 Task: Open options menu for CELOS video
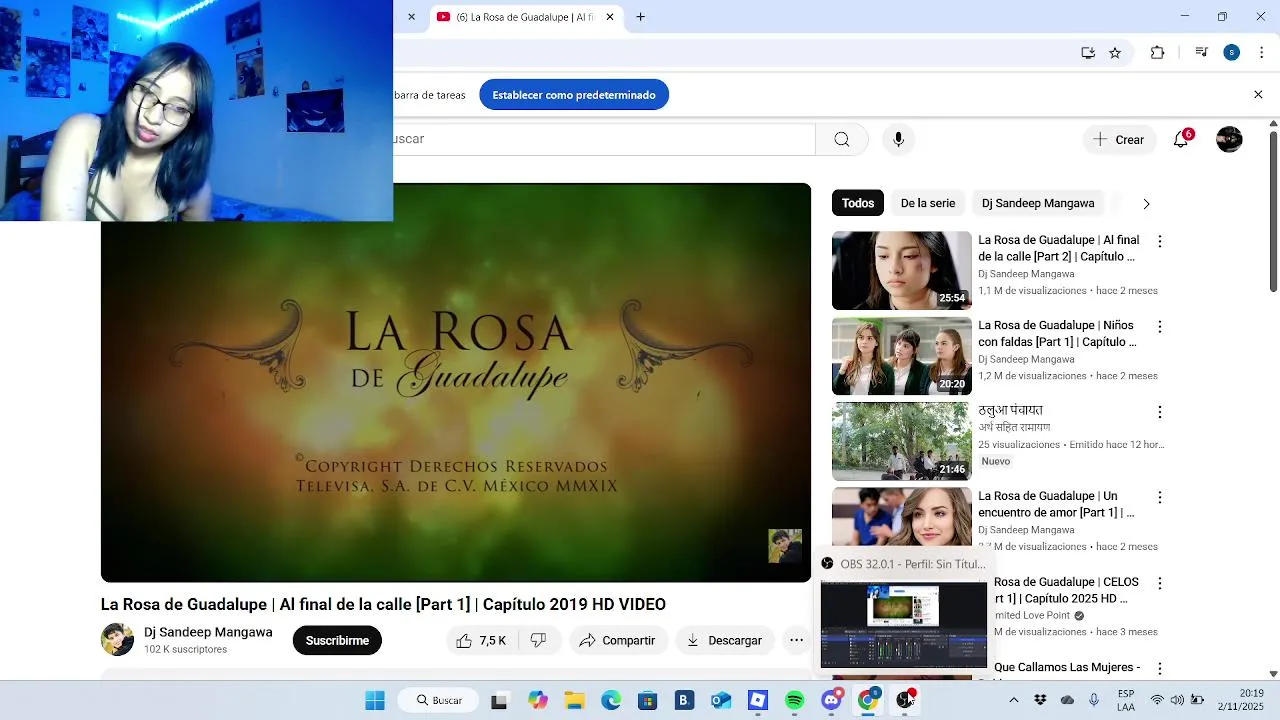pyautogui.click(x=1160, y=583)
